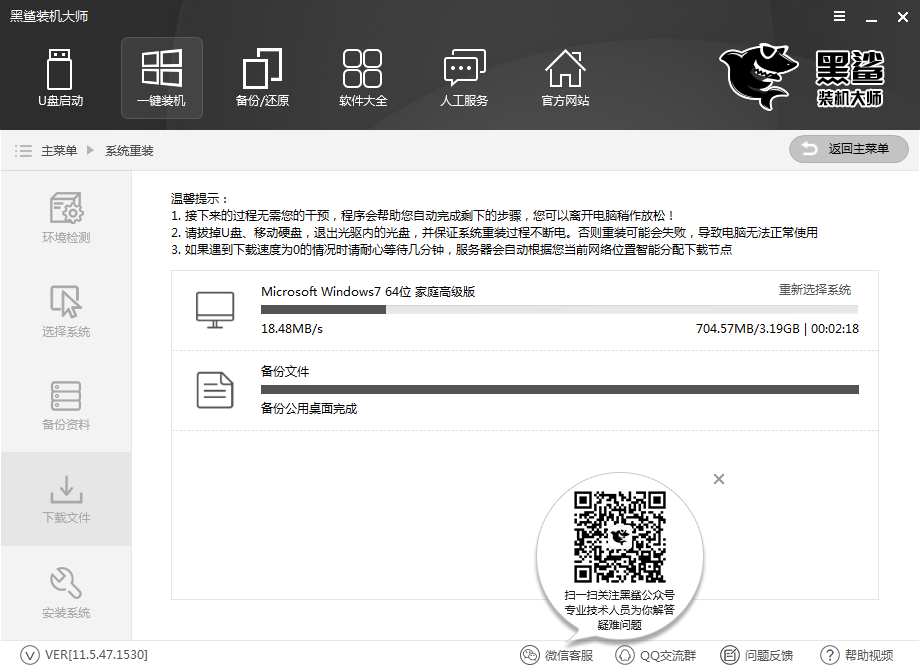
Task: Select the 备份资料 step in sidebar
Action: click(x=65, y=405)
